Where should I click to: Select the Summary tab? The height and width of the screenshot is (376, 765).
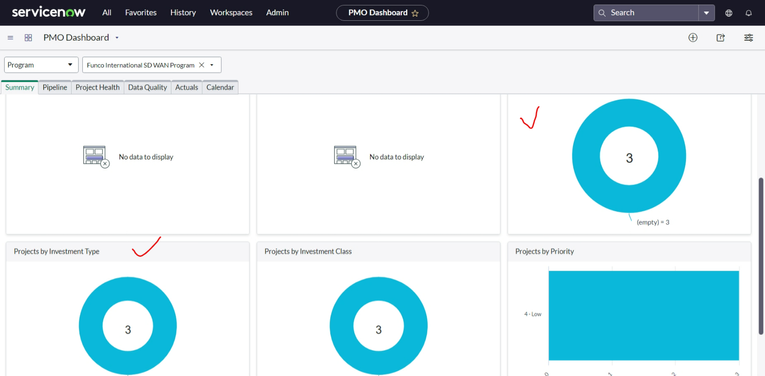(x=20, y=87)
